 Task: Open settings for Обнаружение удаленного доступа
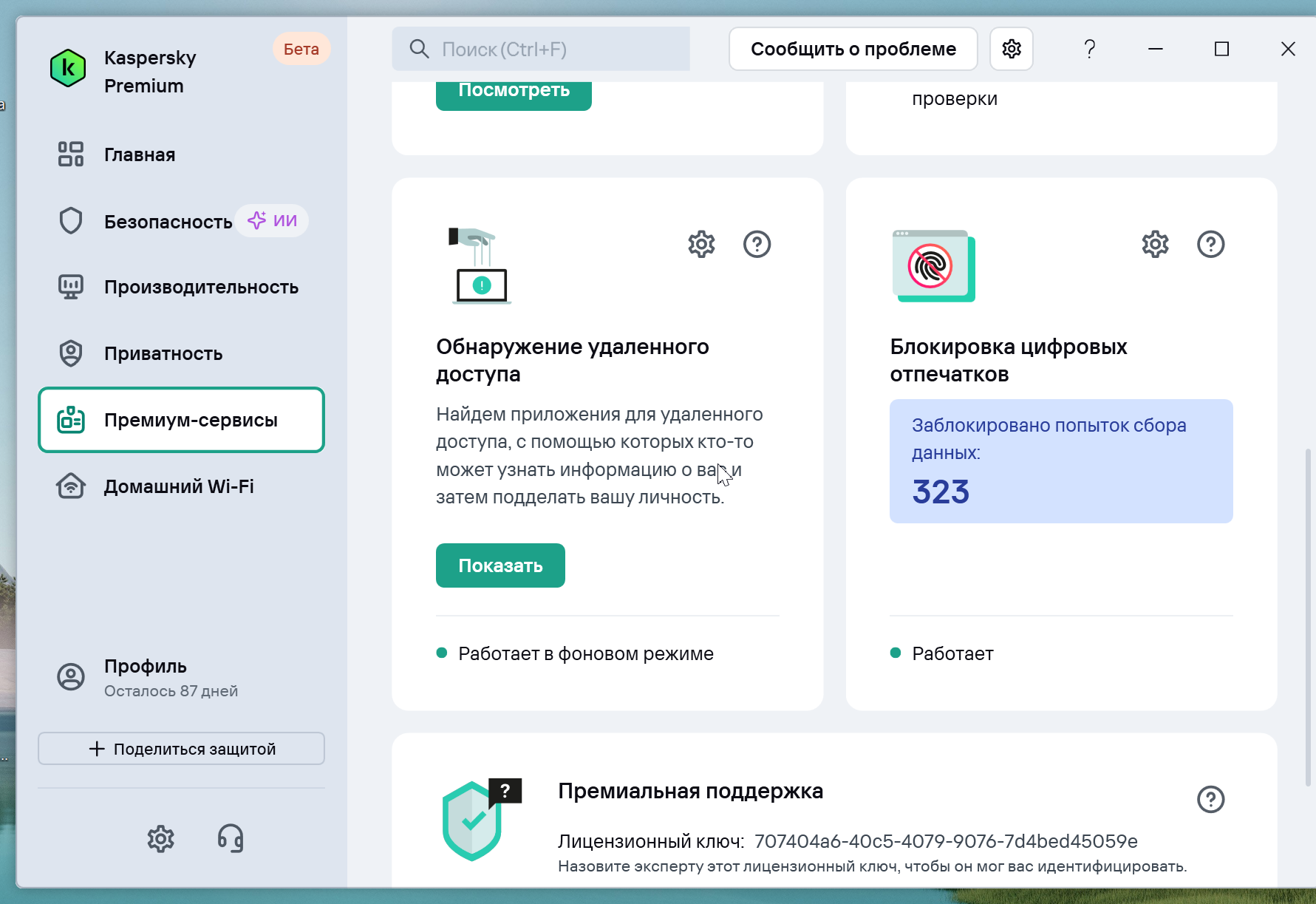[701, 244]
